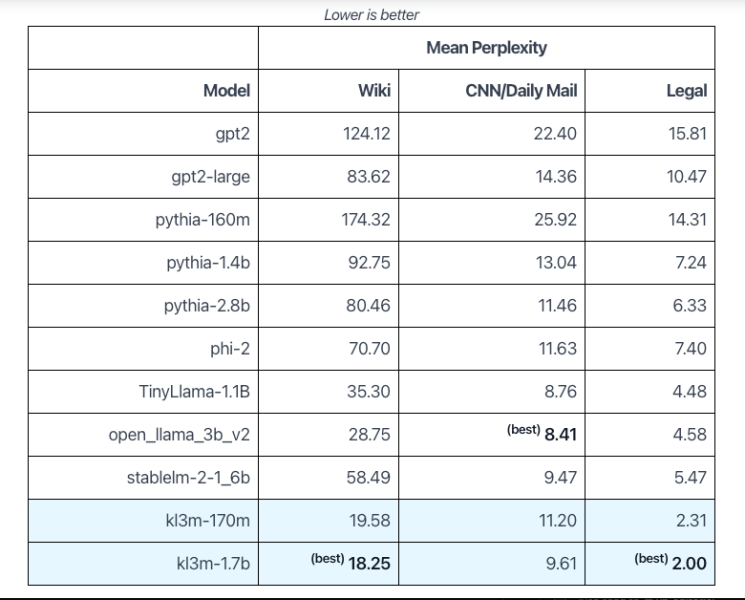The image size is (745, 600).
Task: Click the CNN/Daily Mail column header
Action: pos(521,91)
